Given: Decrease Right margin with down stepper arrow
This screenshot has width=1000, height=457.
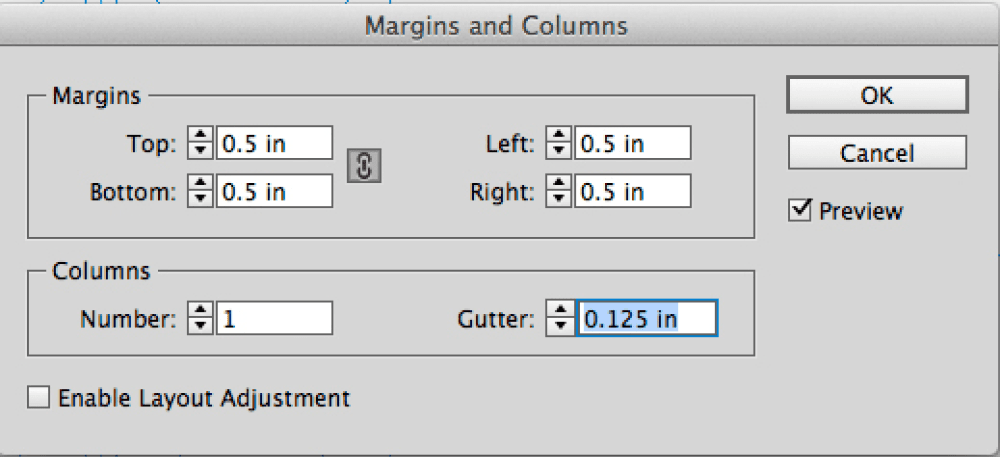Looking at the screenshot, I should click(559, 199).
